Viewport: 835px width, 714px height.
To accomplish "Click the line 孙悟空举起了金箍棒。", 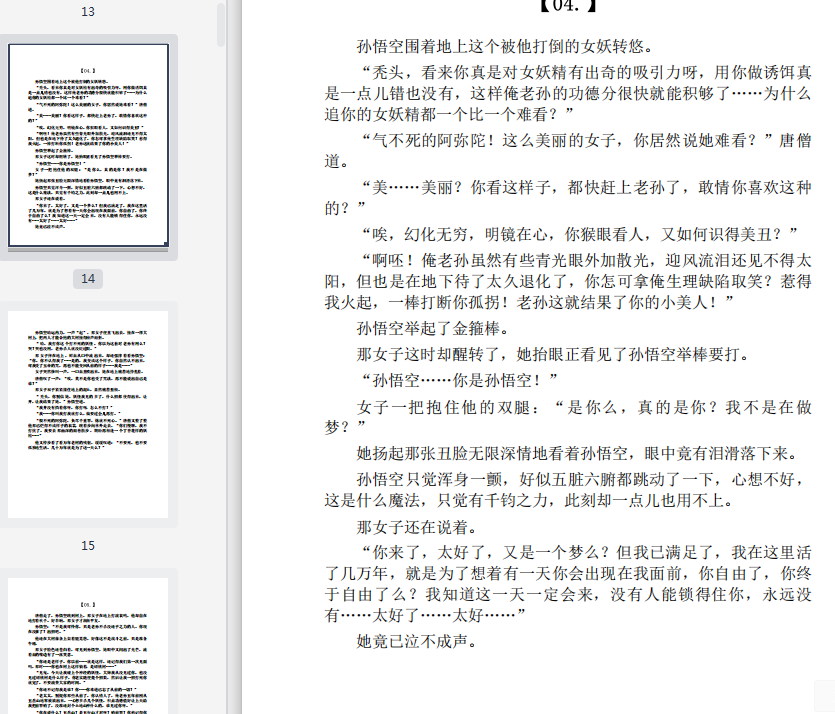I will coord(433,328).
